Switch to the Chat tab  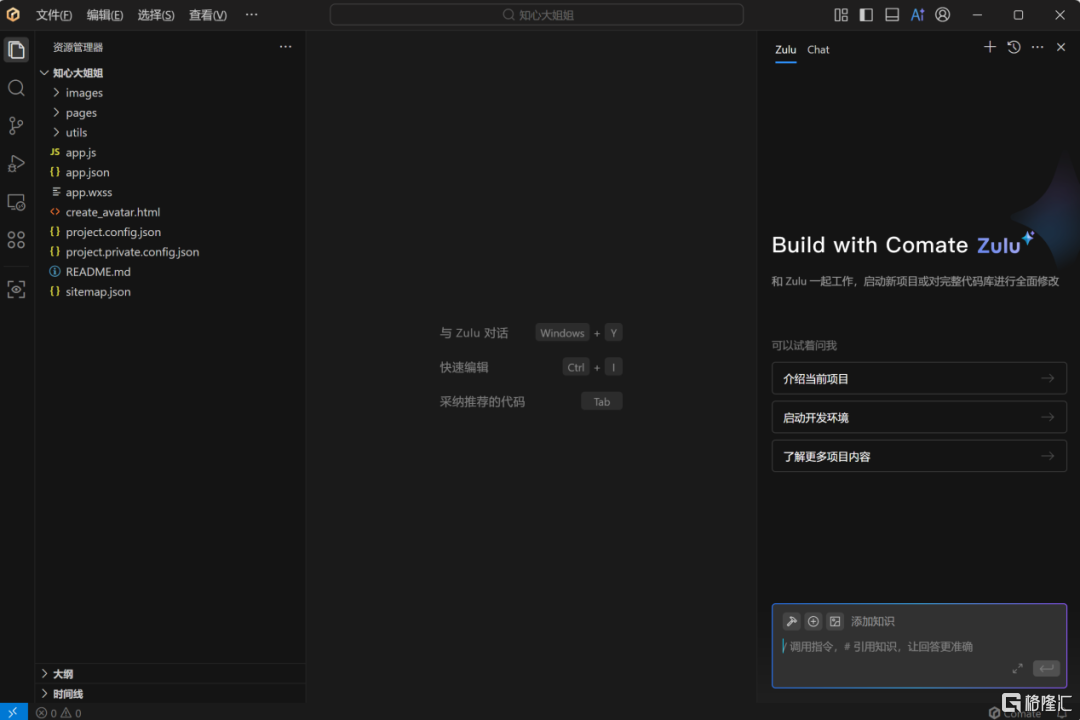point(818,50)
